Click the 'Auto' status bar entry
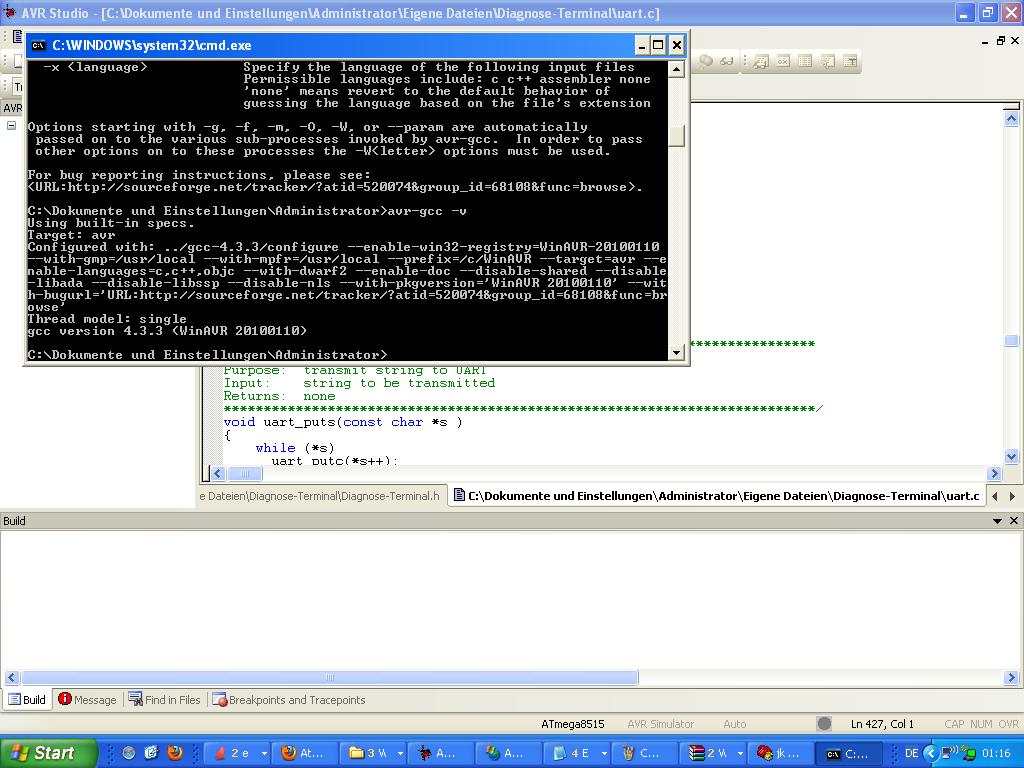This screenshot has height=768, width=1024. (x=735, y=724)
